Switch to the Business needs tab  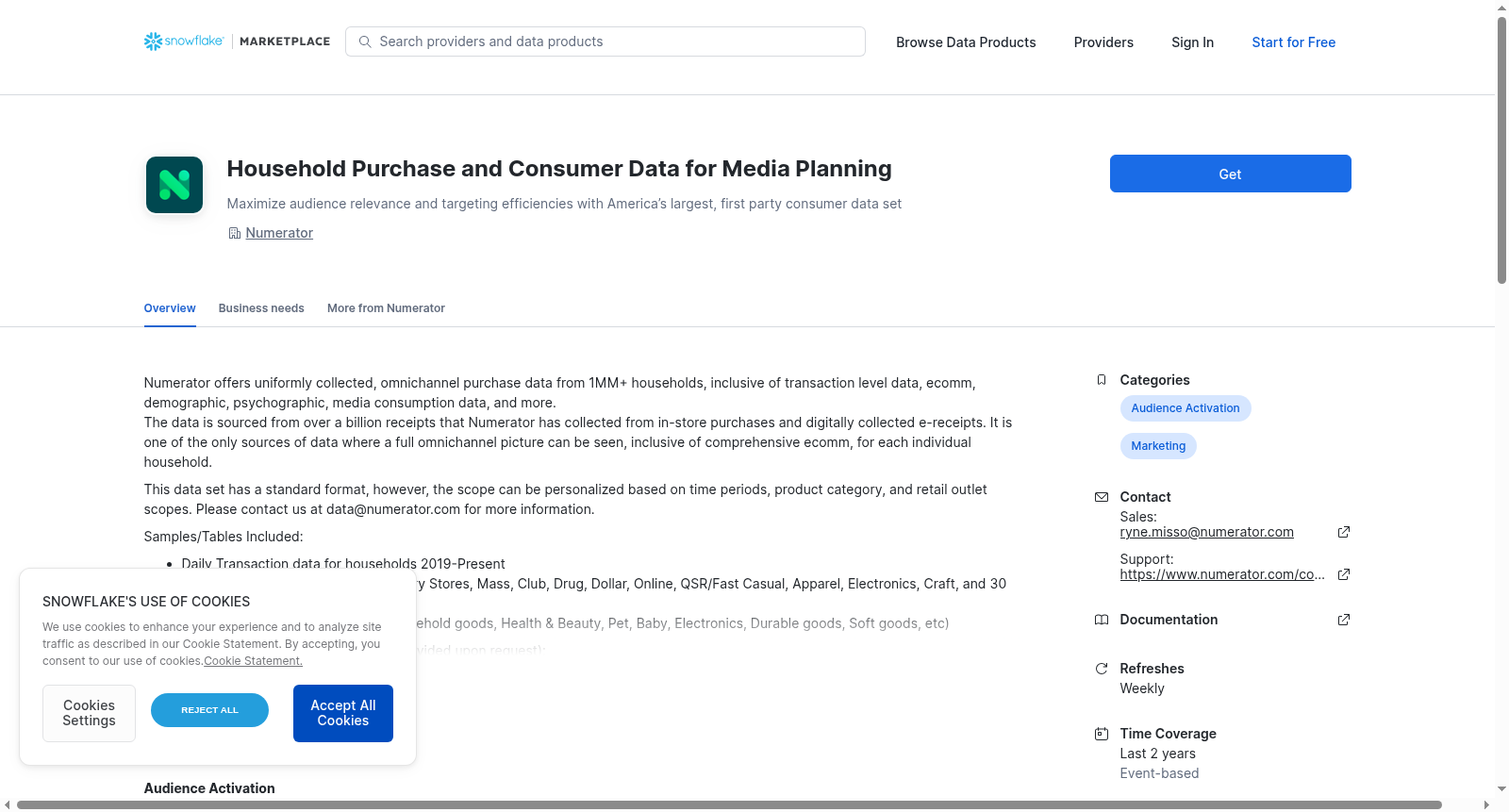click(x=261, y=308)
